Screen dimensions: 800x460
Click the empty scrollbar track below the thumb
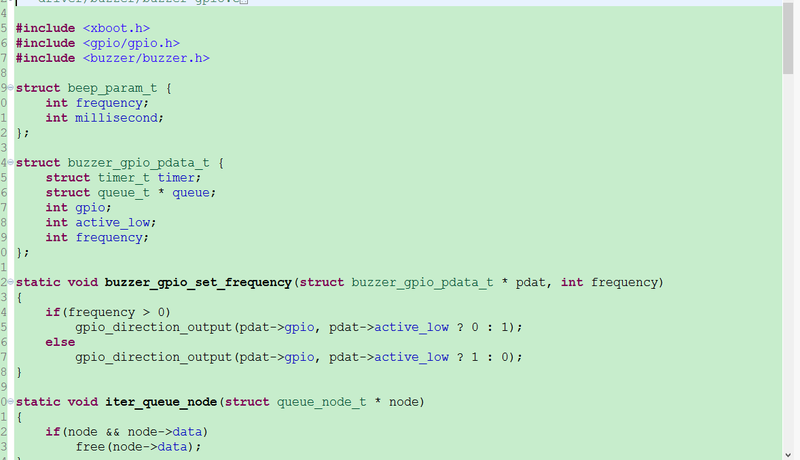point(788,260)
